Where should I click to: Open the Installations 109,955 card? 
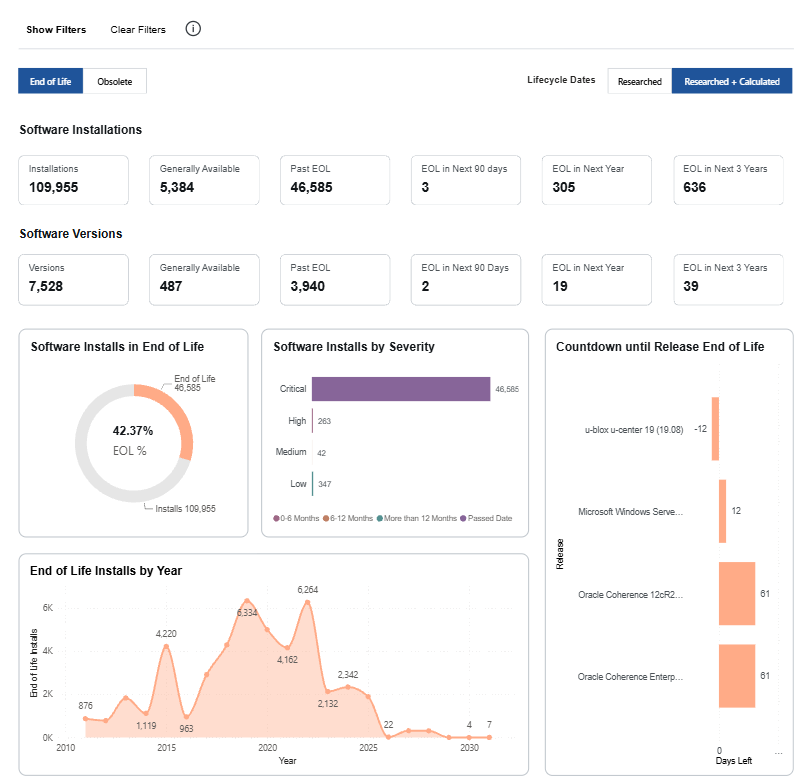tap(74, 180)
